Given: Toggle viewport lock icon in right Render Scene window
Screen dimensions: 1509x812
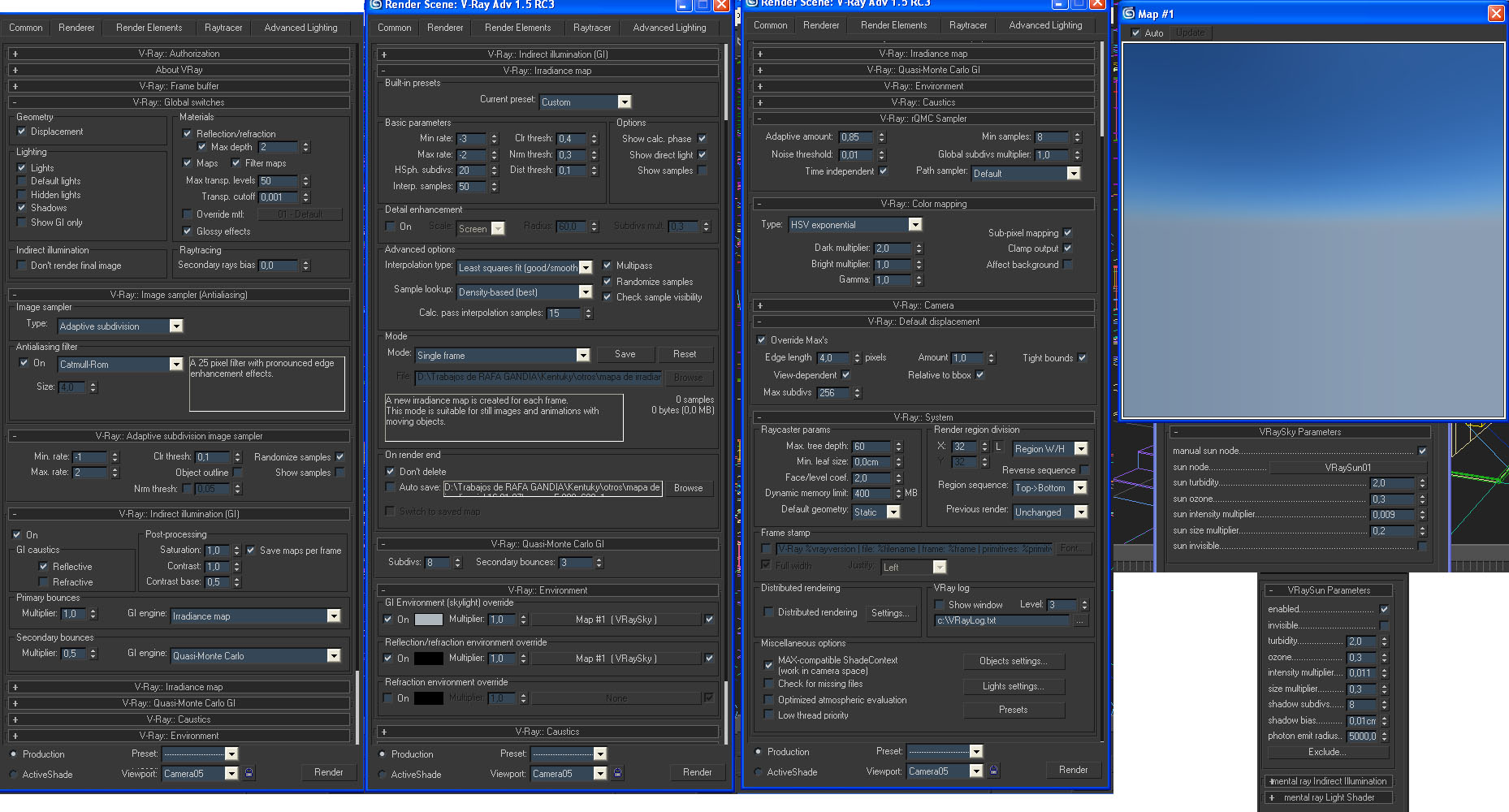Looking at the screenshot, I should click(993, 771).
